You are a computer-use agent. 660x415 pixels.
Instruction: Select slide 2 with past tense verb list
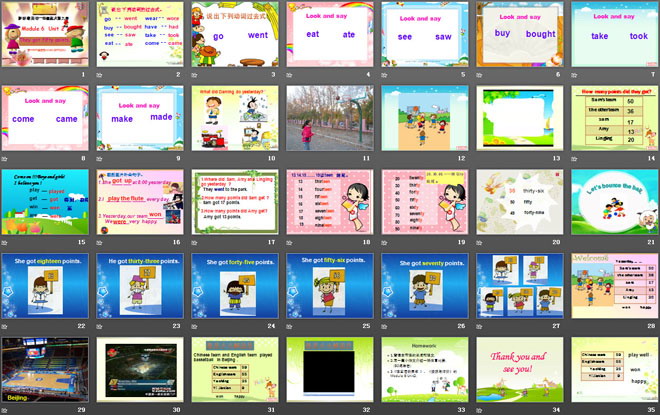click(x=140, y=34)
